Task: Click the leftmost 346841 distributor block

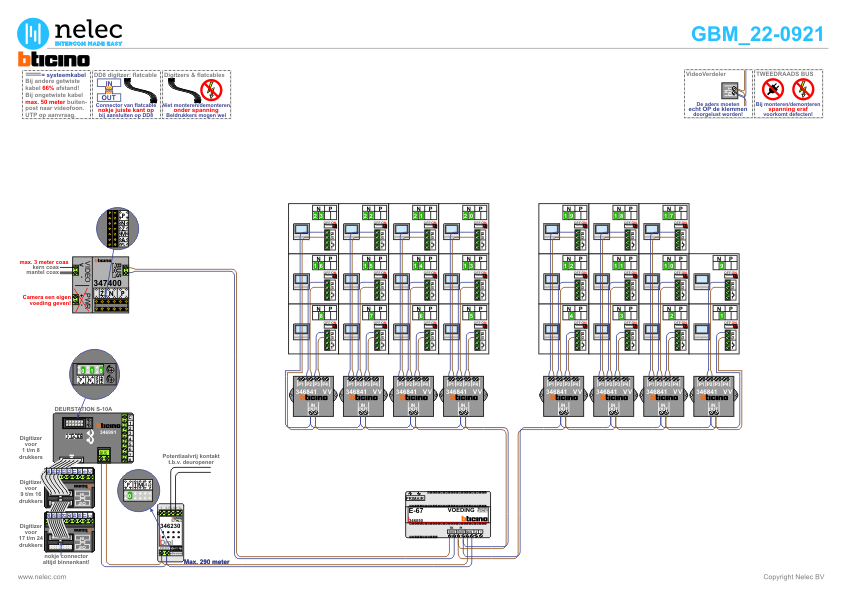Action: [x=313, y=396]
